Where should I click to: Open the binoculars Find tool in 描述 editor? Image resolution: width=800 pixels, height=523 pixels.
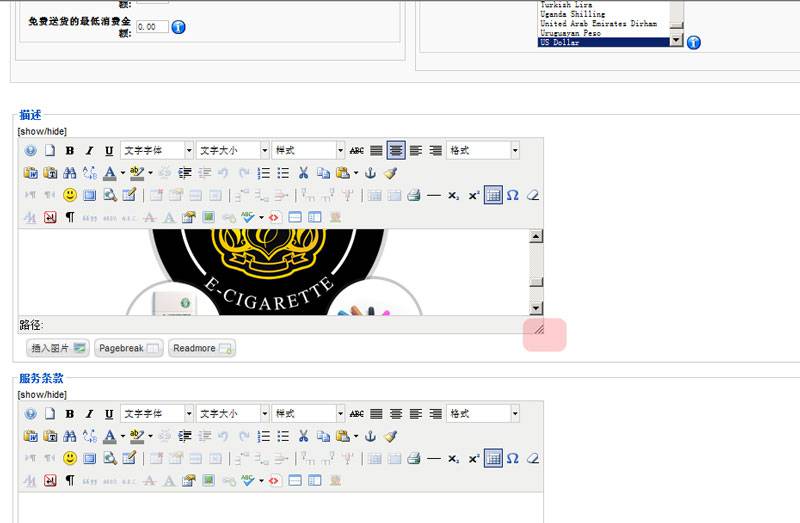pos(70,172)
